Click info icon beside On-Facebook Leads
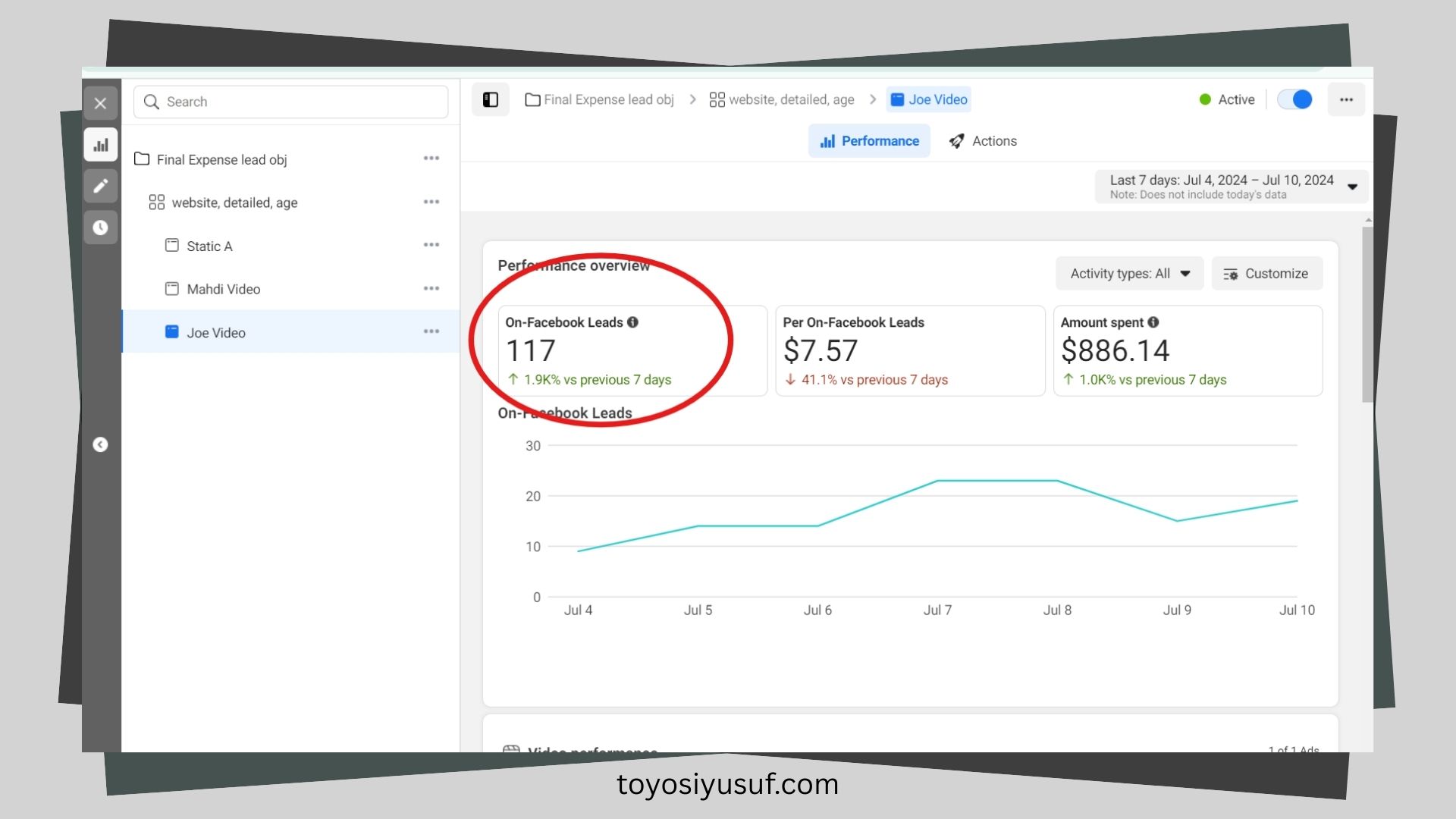Screen dimensions: 1456x819 coord(632,322)
